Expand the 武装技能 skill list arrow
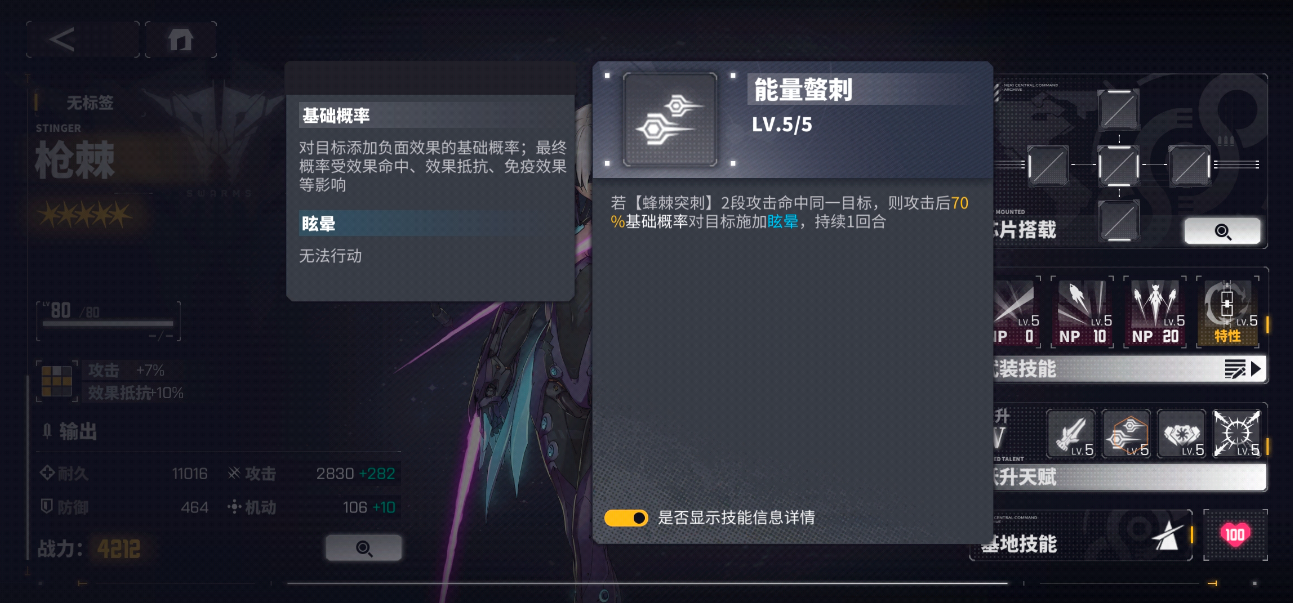This screenshot has height=603, width=1293. [1245, 369]
